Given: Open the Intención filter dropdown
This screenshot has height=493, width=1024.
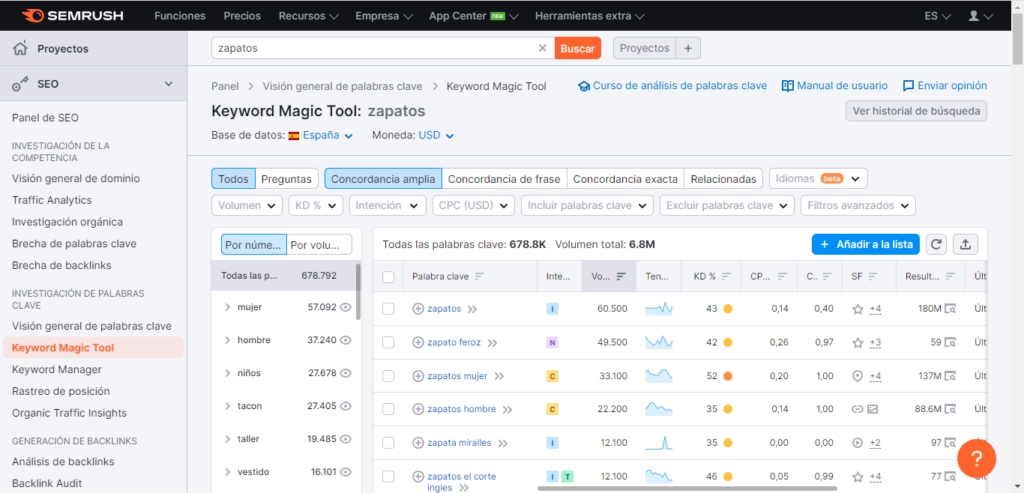Looking at the screenshot, I should coord(388,205).
